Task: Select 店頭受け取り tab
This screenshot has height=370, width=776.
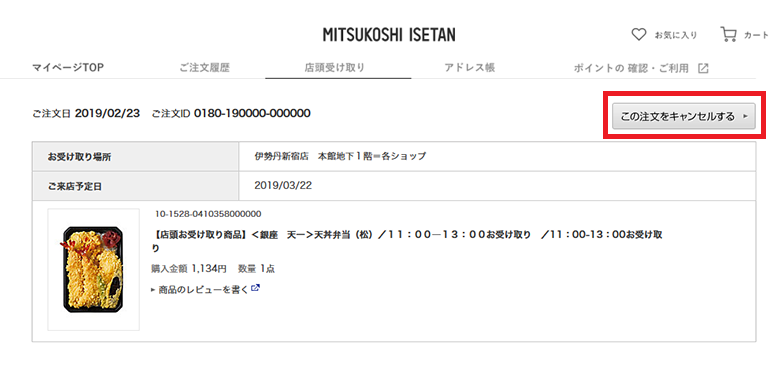Action: (335, 68)
